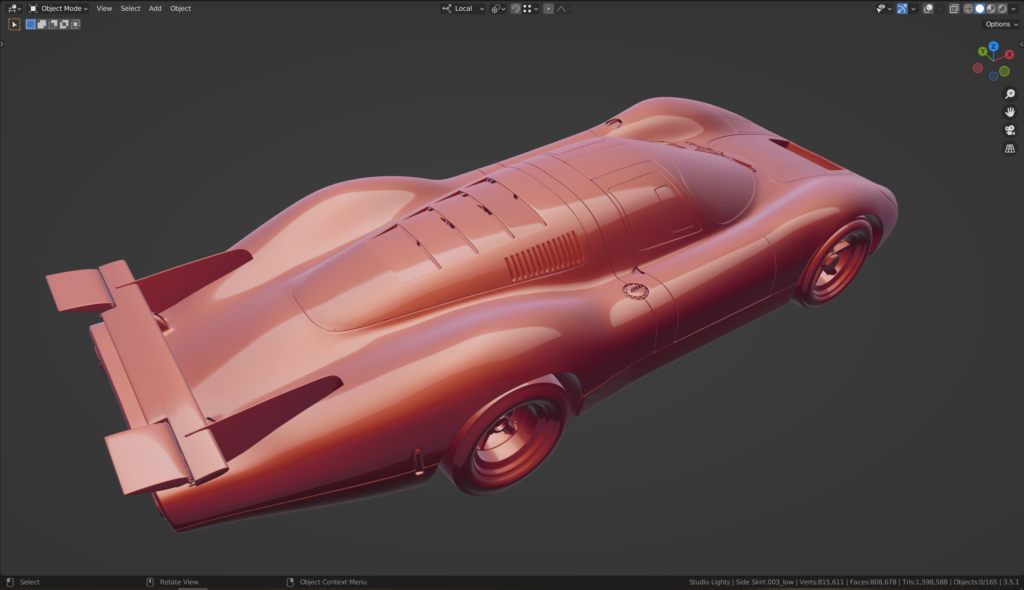This screenshot has height=590, width=1024.
Task: Switch to Wireframe shading
Action: [x=968, y=8]
